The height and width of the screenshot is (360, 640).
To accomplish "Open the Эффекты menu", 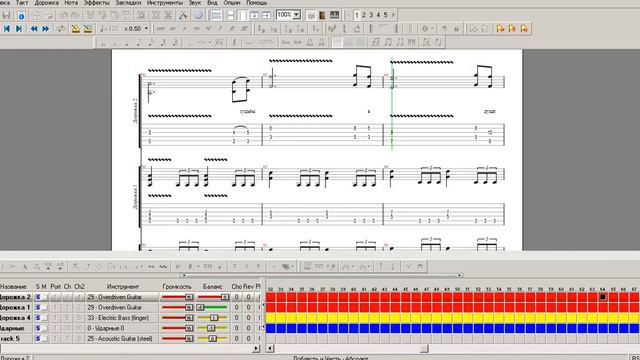I will point(97,2).
